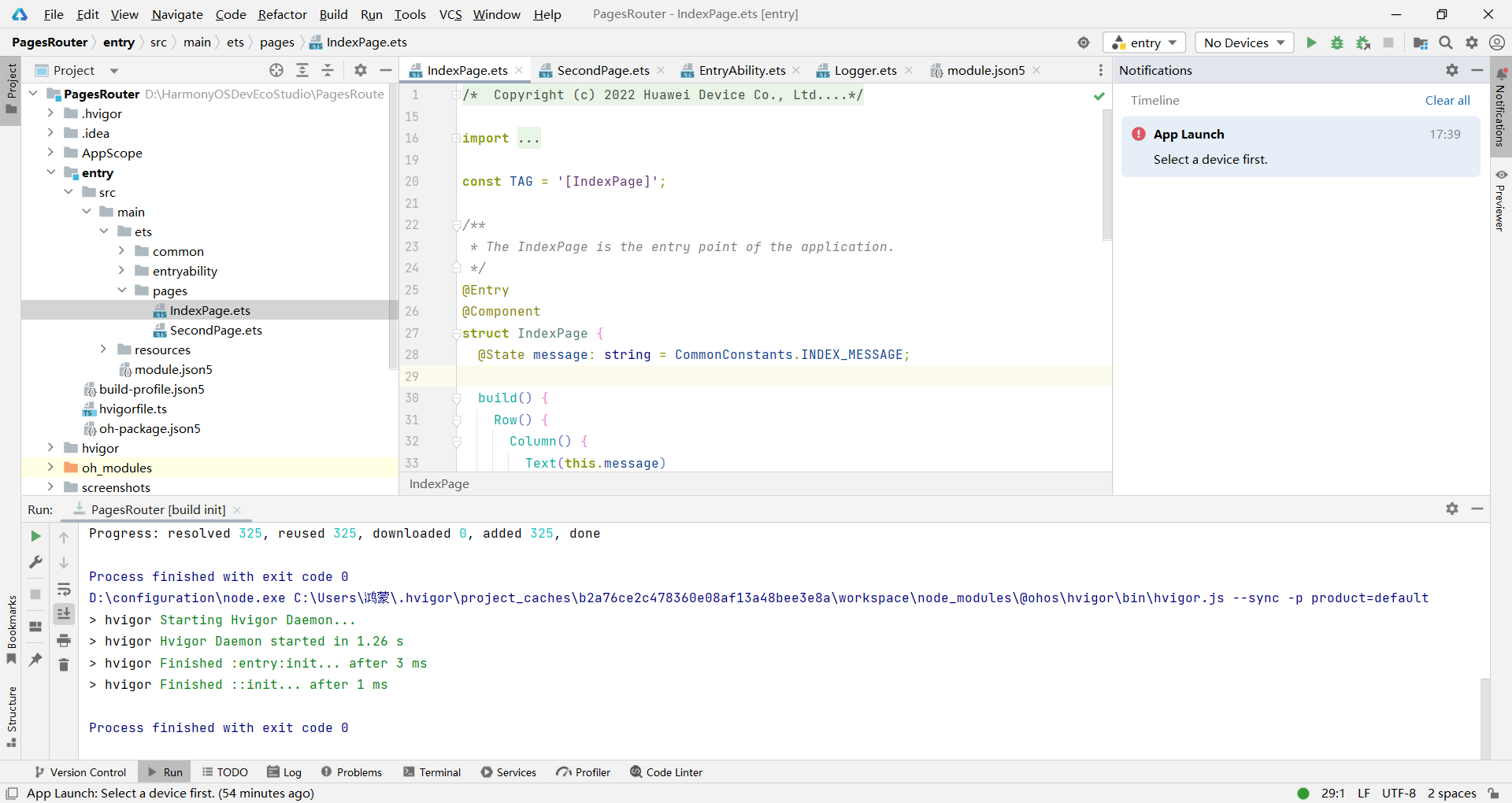Screen dimensions: 1512x803
Task: Open tool window quick access in status bar
Action: tap(12, 793)
